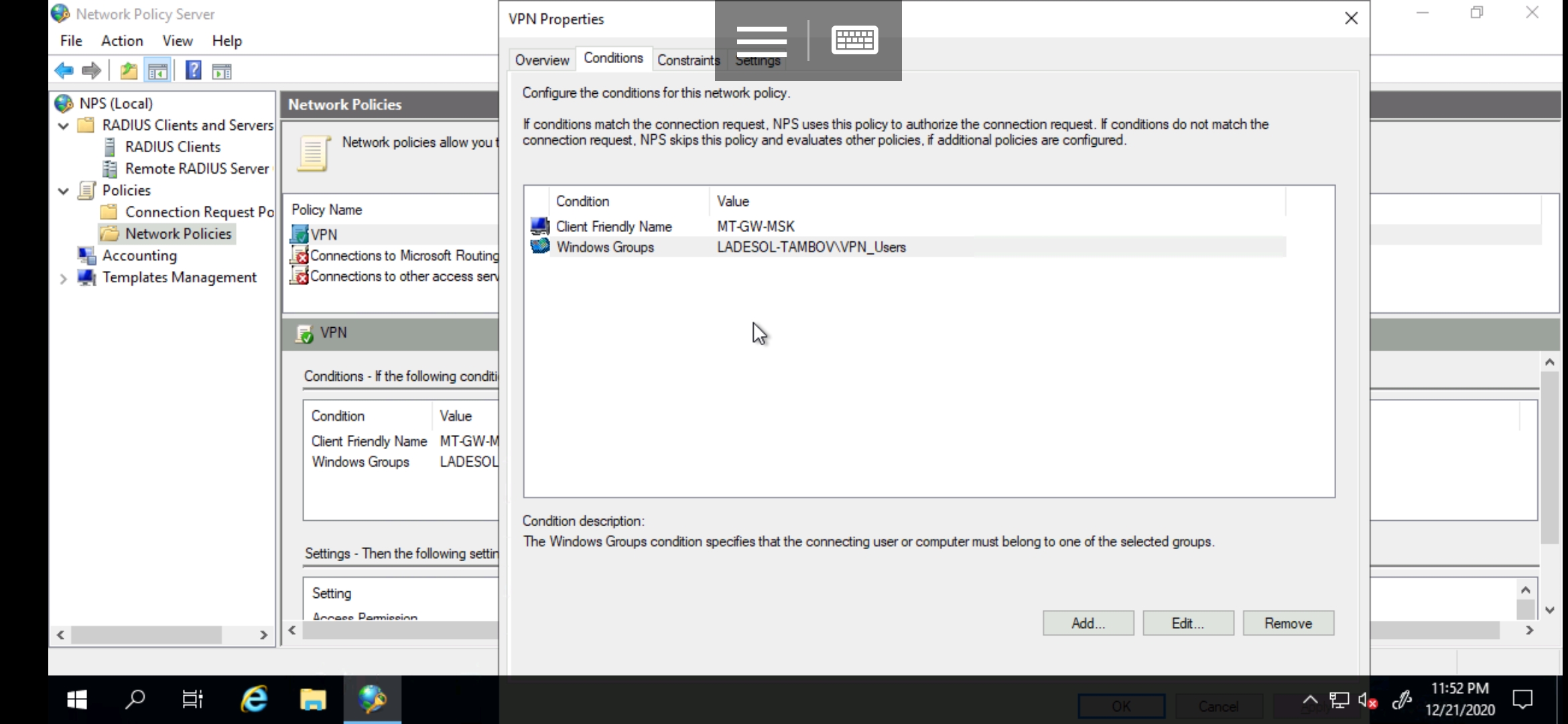1568x724 pixels.
Task: Click Client Friendly Name condition icon
Action: coord(540,227)
